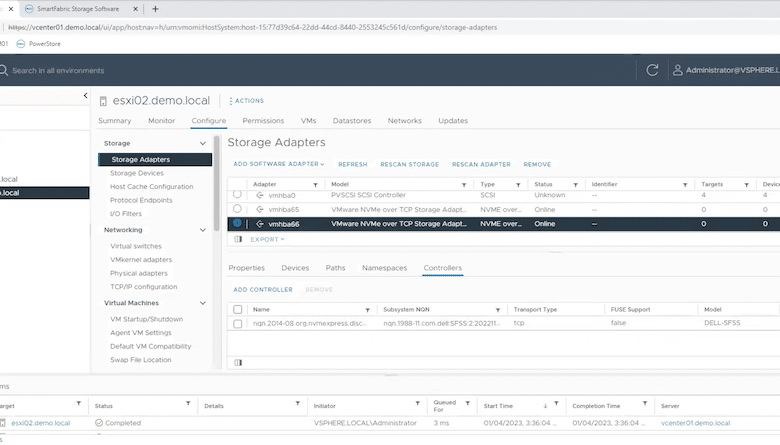Open adapters table column chooser icon
Screen dimensions: 780x445
coord(238,239)
